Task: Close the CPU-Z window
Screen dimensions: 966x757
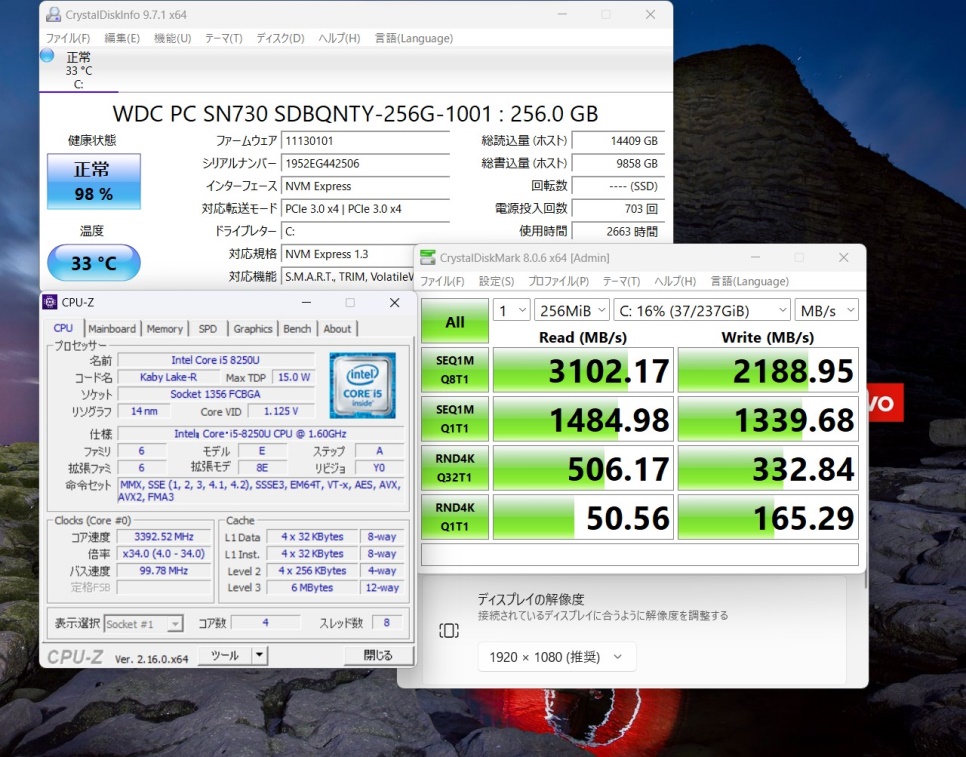Action: 394,302
